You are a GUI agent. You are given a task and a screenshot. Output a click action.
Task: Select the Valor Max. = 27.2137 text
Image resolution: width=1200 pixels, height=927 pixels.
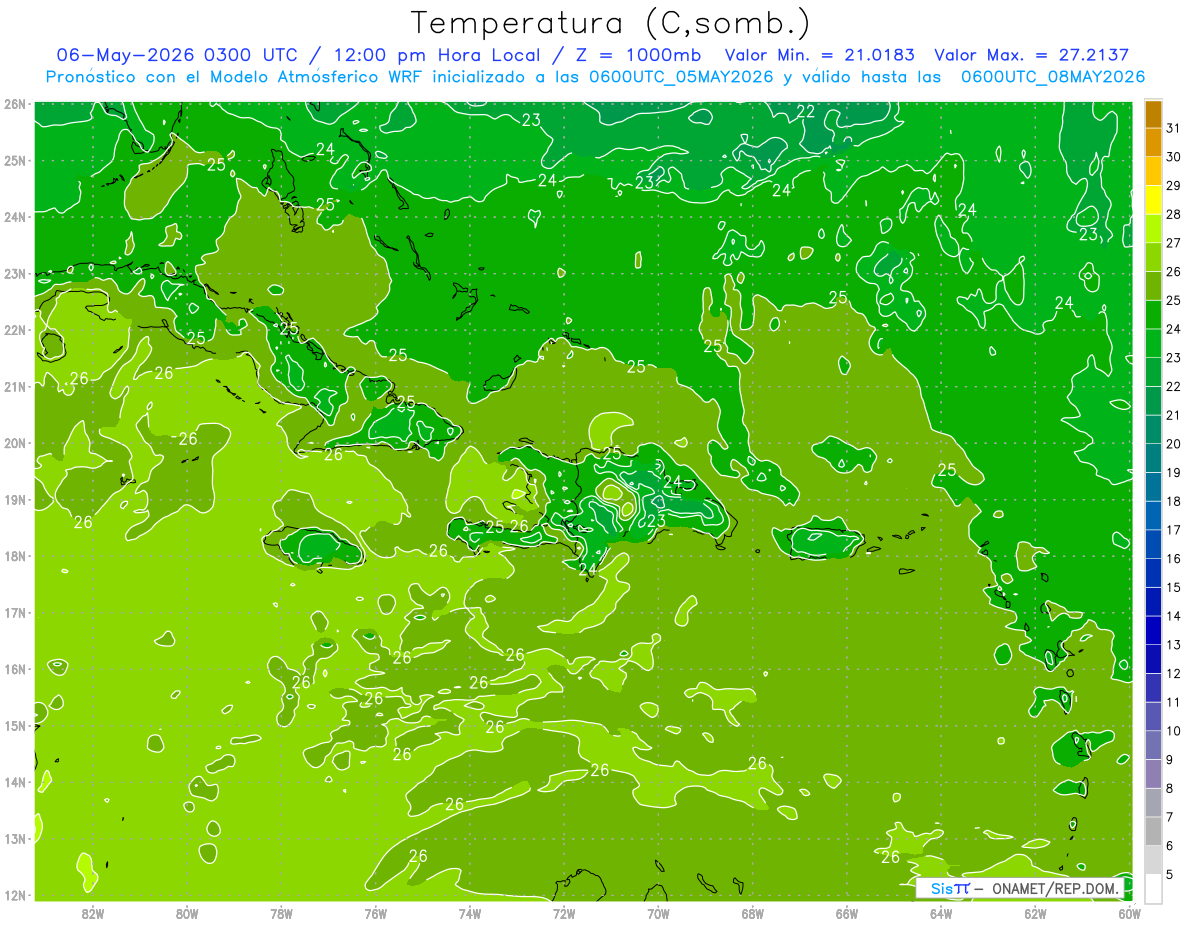click(x=1032, y=55)
